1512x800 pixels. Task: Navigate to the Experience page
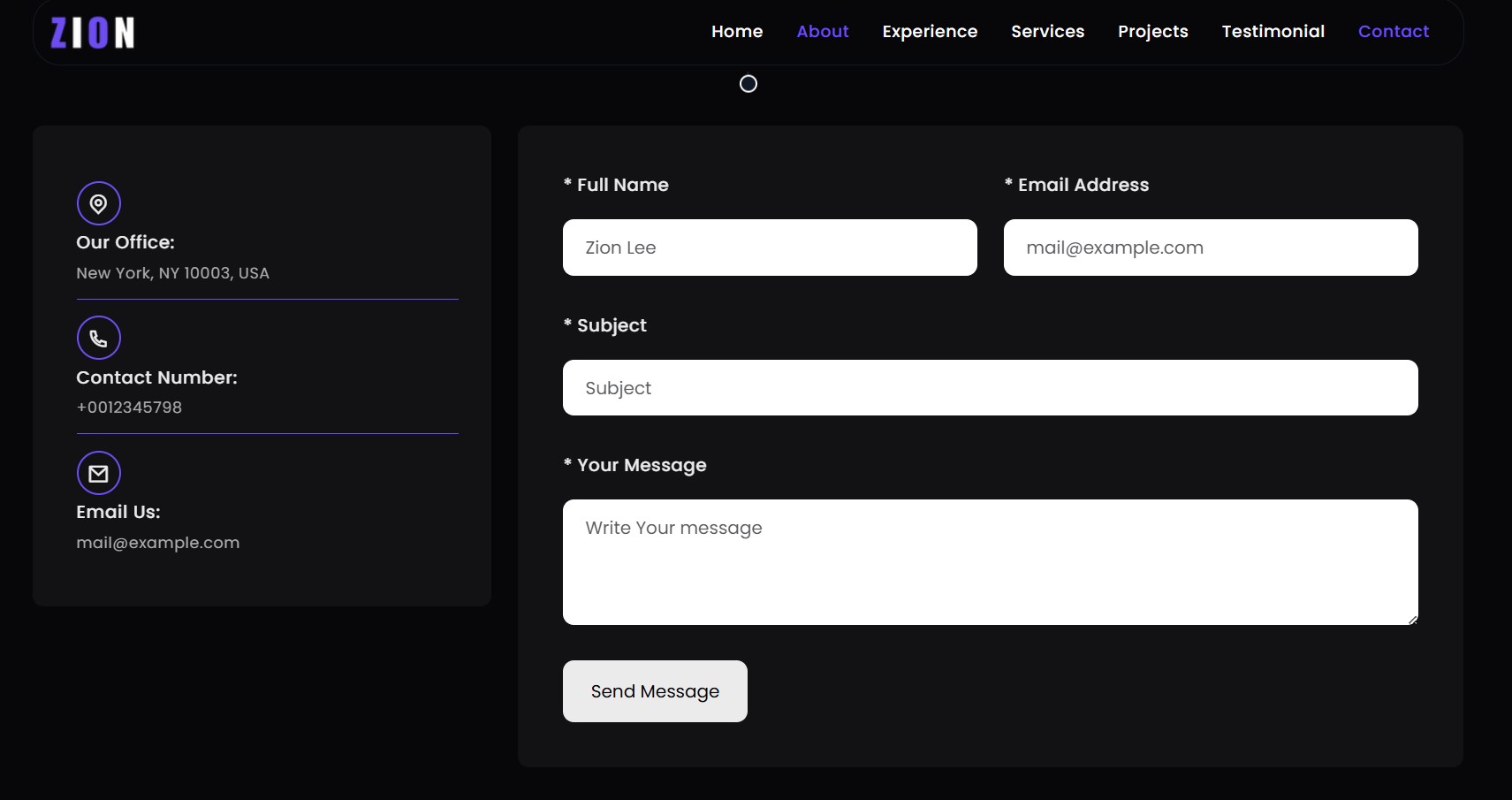point(929,32)
